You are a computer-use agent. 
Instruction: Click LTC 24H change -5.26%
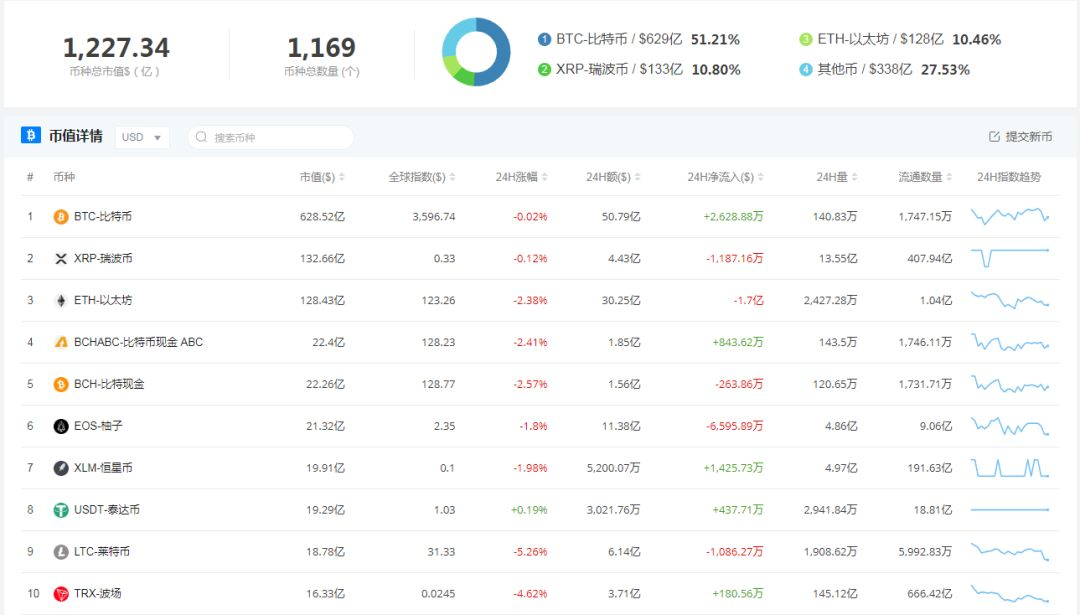(530, 552)
